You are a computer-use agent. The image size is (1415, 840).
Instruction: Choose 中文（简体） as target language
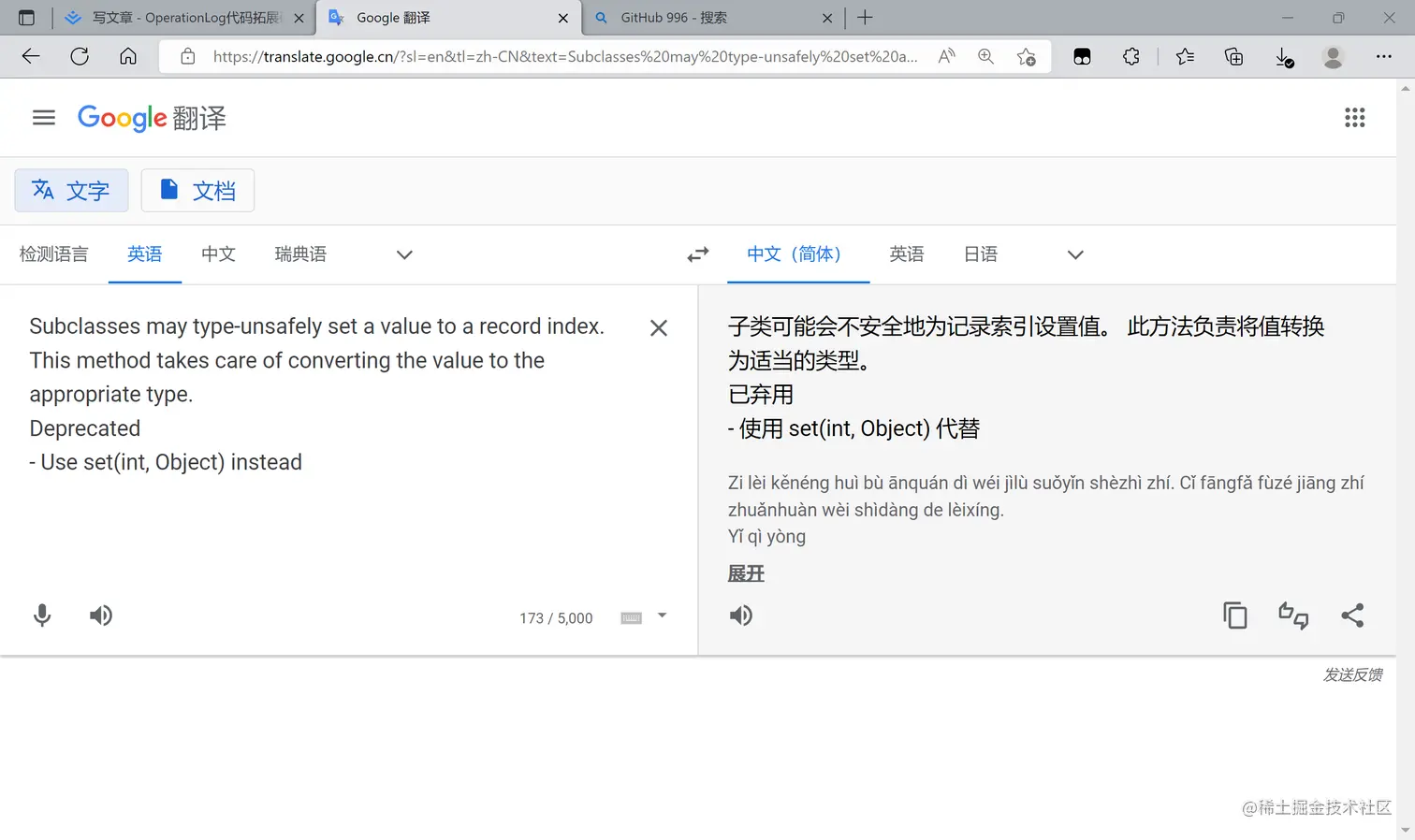pos(798,254)
